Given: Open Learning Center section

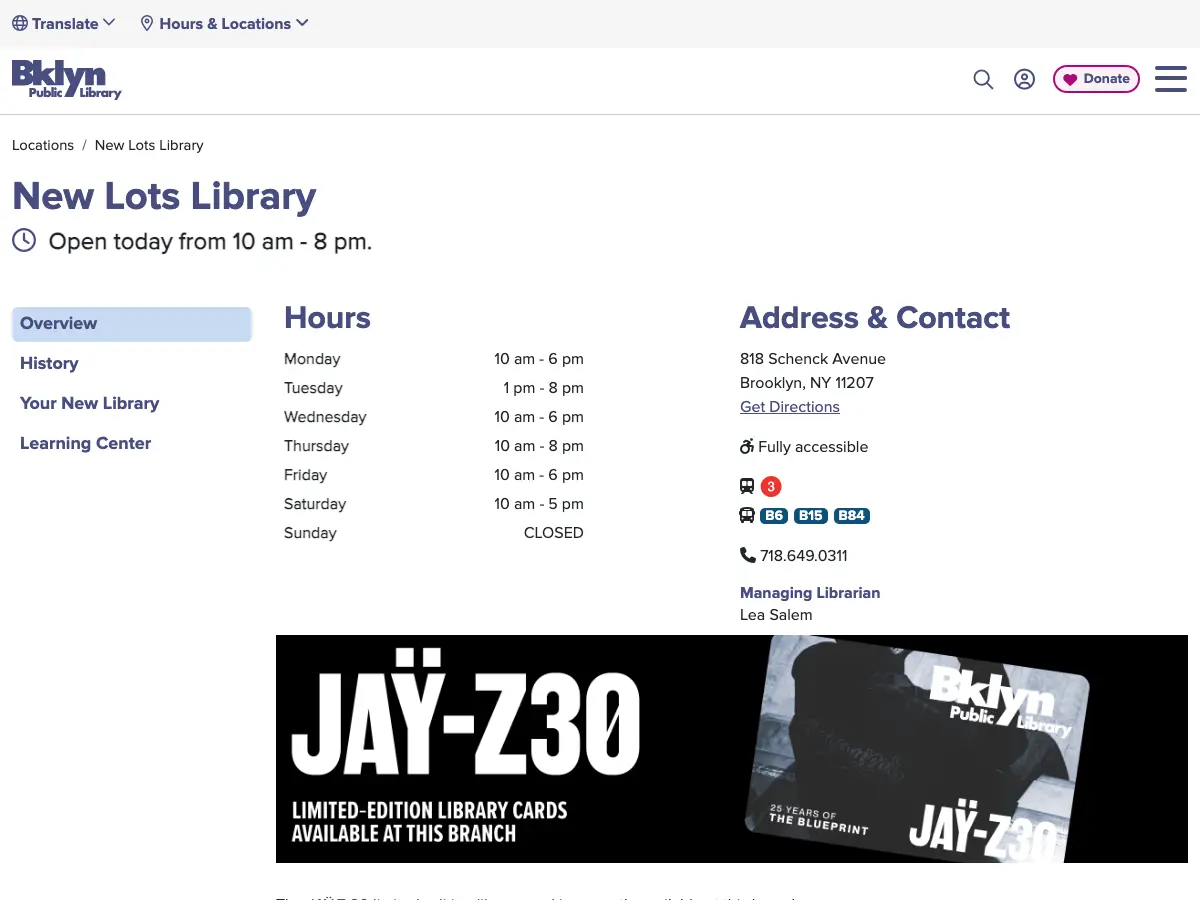Looking at the screenshot, I should (x=86, y=443).
